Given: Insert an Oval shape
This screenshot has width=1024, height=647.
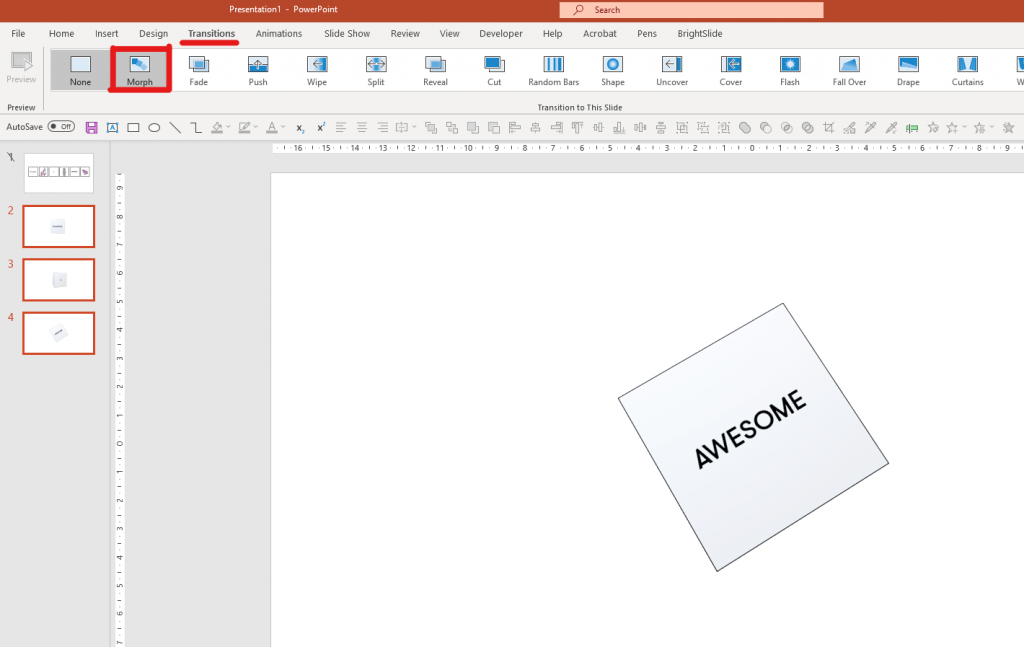Looking at the screenshot, I should (x=154, y=127).
